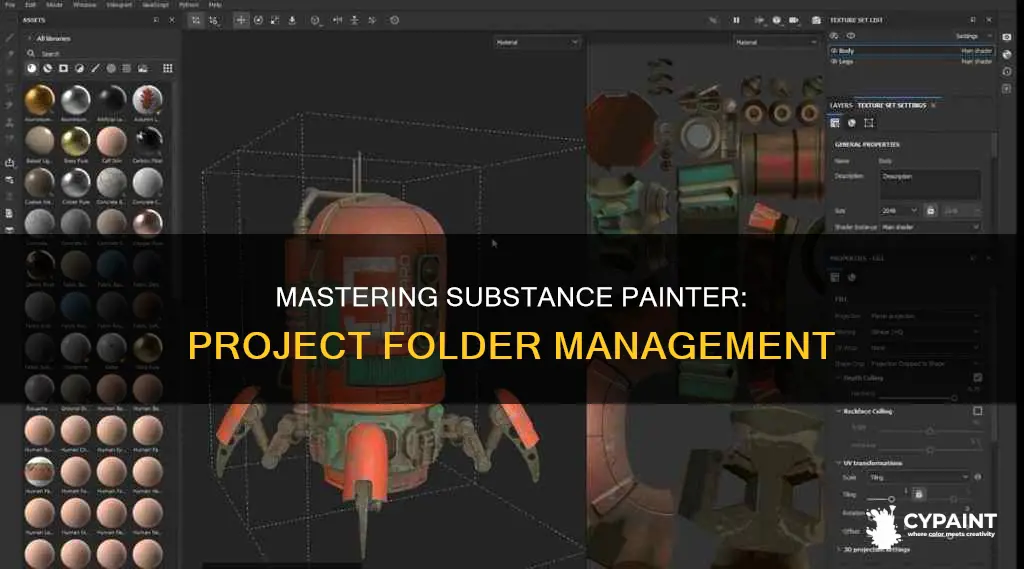This screenshot has height=569, width=1024.
Task: Toggle the Tiling lock icon
Action: tap(919, 494)
